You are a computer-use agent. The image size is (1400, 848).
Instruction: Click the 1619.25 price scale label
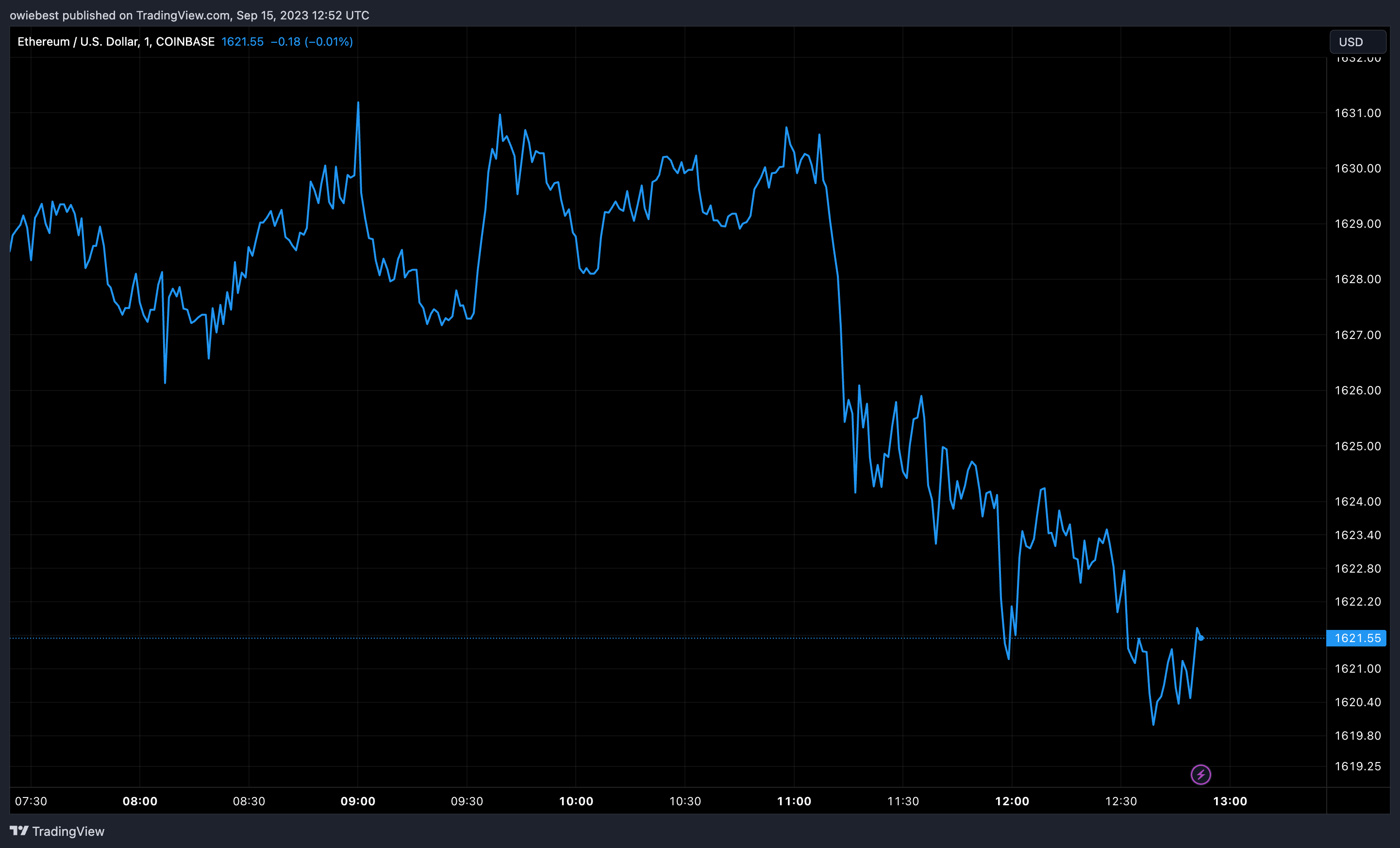click(1357, 767)
